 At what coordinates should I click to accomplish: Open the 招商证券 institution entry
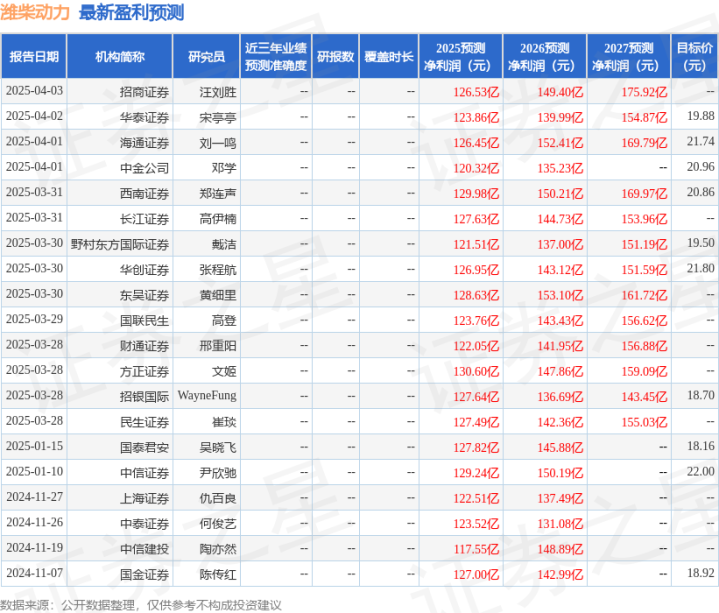tap(145, 91)
